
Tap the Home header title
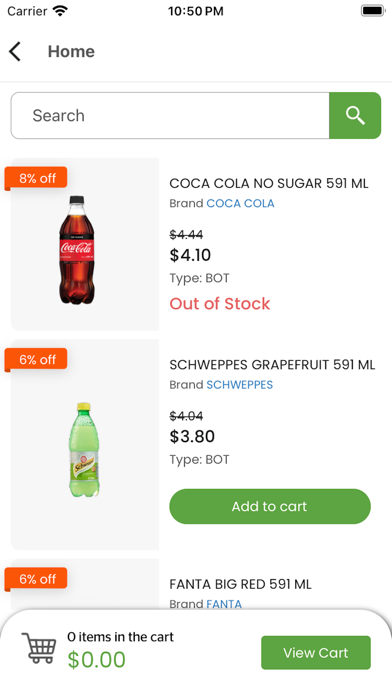pos(71,51)
